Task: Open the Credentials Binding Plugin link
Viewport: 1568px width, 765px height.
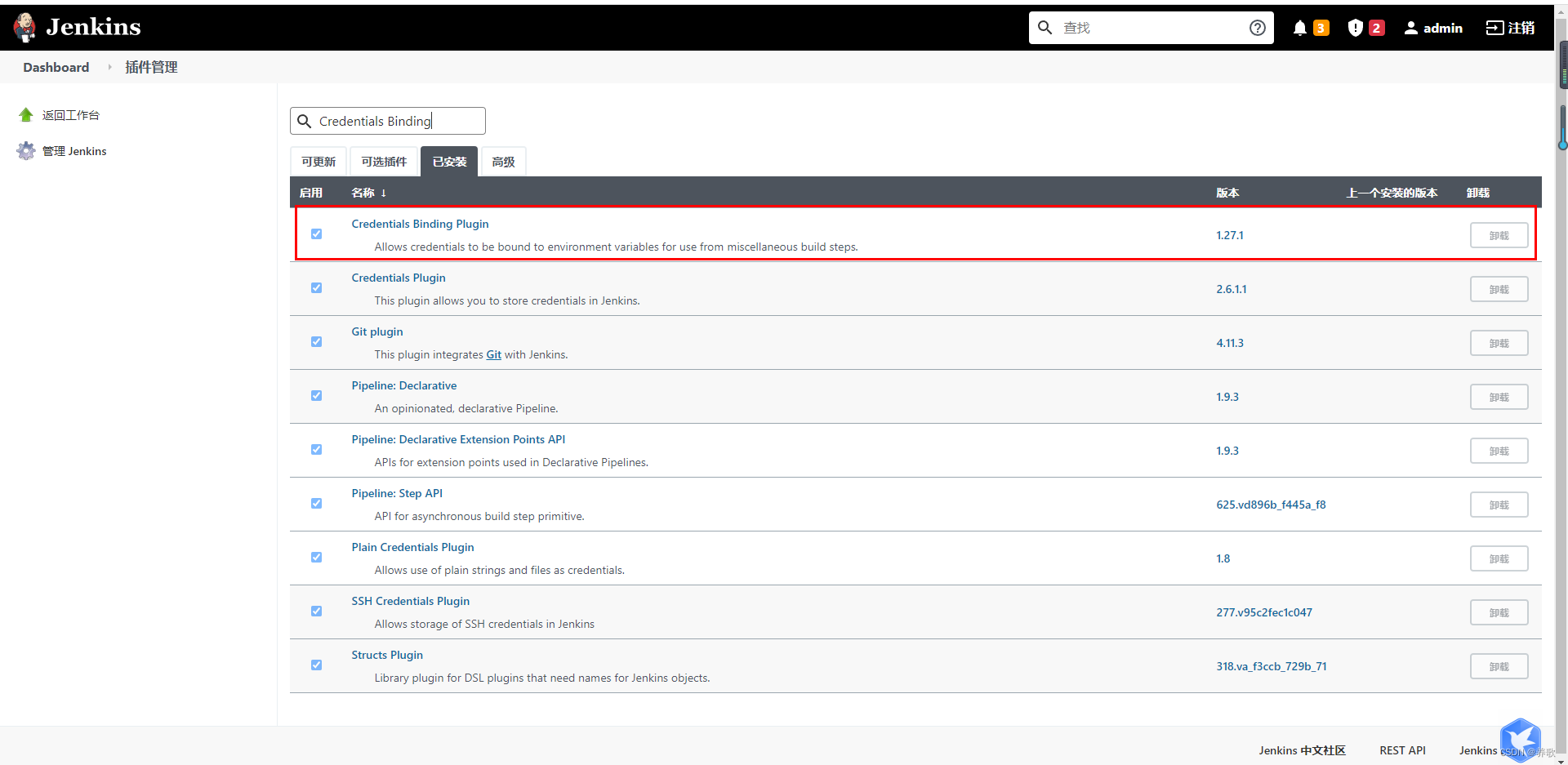Action: coord(420,224)
